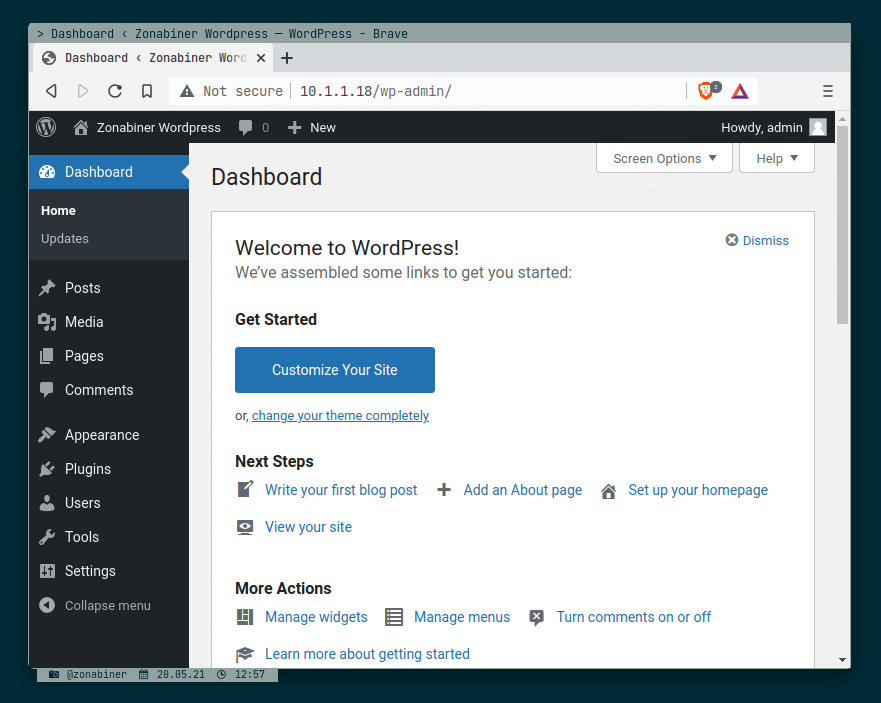Expand the Help dropdown
The height and width of the screenshot is (703, 881).
tap(777, 158)
